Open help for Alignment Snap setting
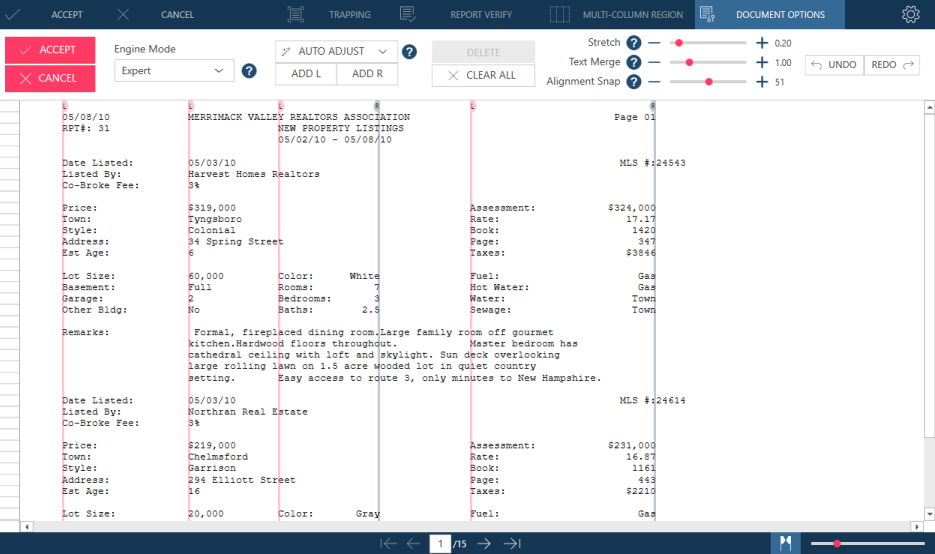 633,82
